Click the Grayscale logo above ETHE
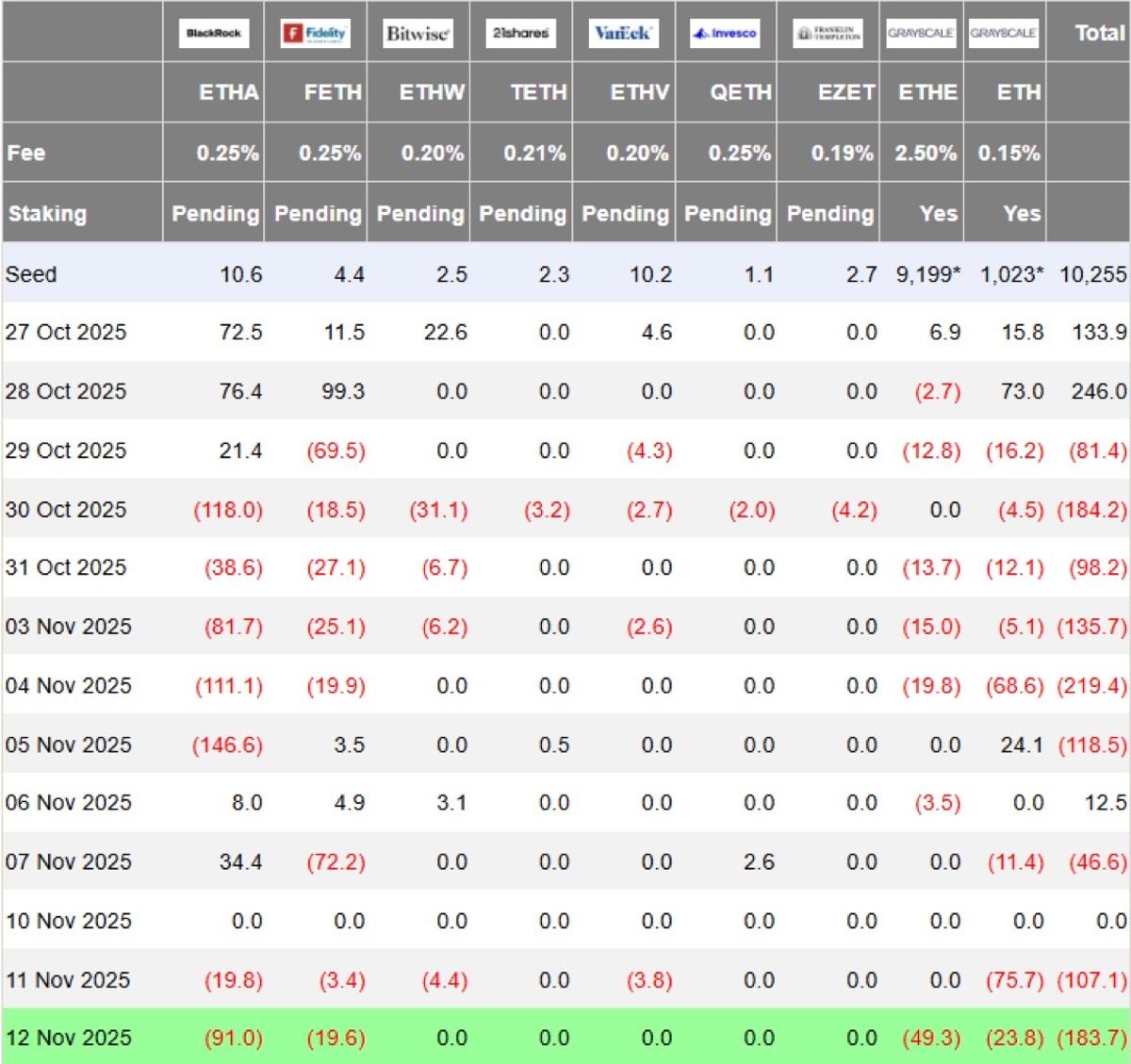1131x1064 pixels. (921, 33)
